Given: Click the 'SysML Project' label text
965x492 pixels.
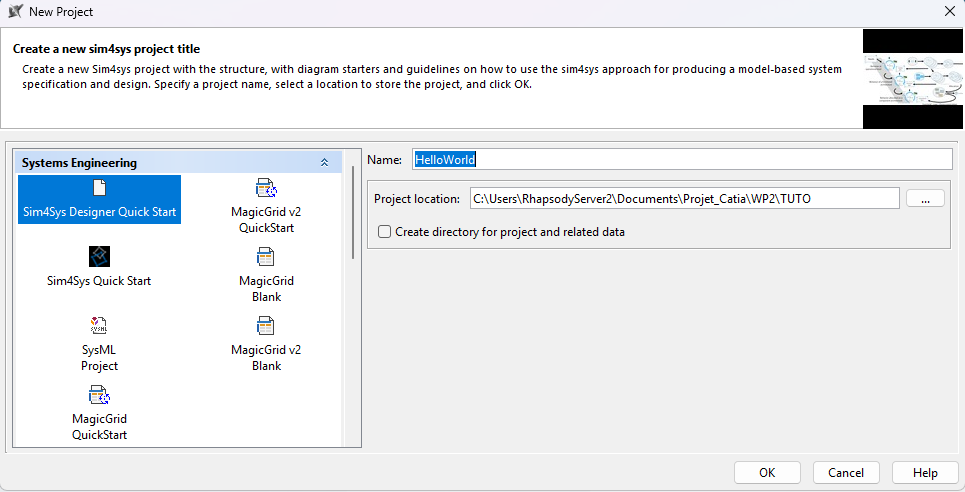Looking at the screenshot, I should (99, 358).
